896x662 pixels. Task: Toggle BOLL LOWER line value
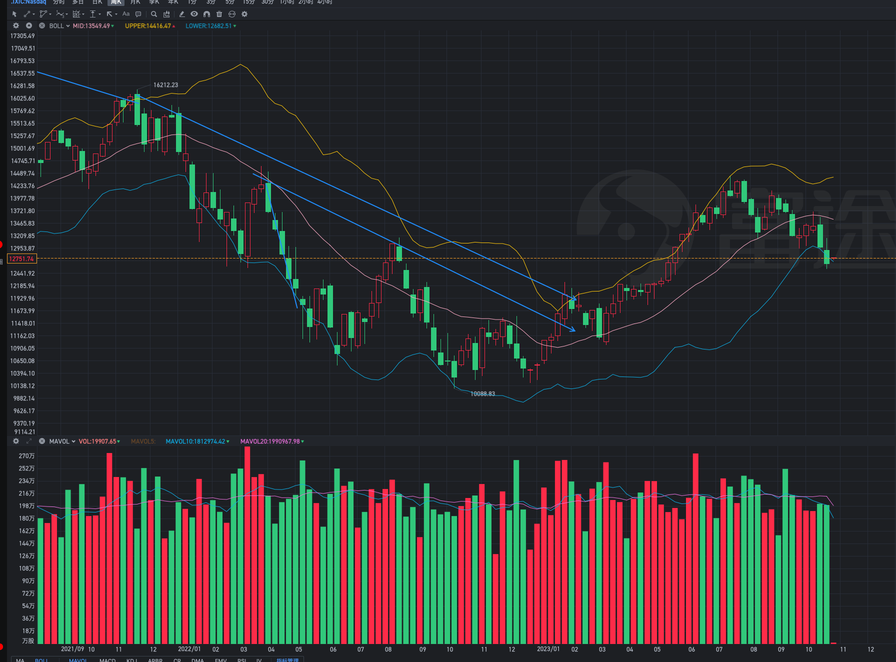click(210, 26)
